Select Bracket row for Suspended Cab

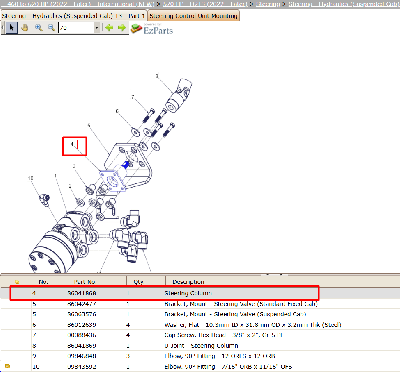coord(200,314)
